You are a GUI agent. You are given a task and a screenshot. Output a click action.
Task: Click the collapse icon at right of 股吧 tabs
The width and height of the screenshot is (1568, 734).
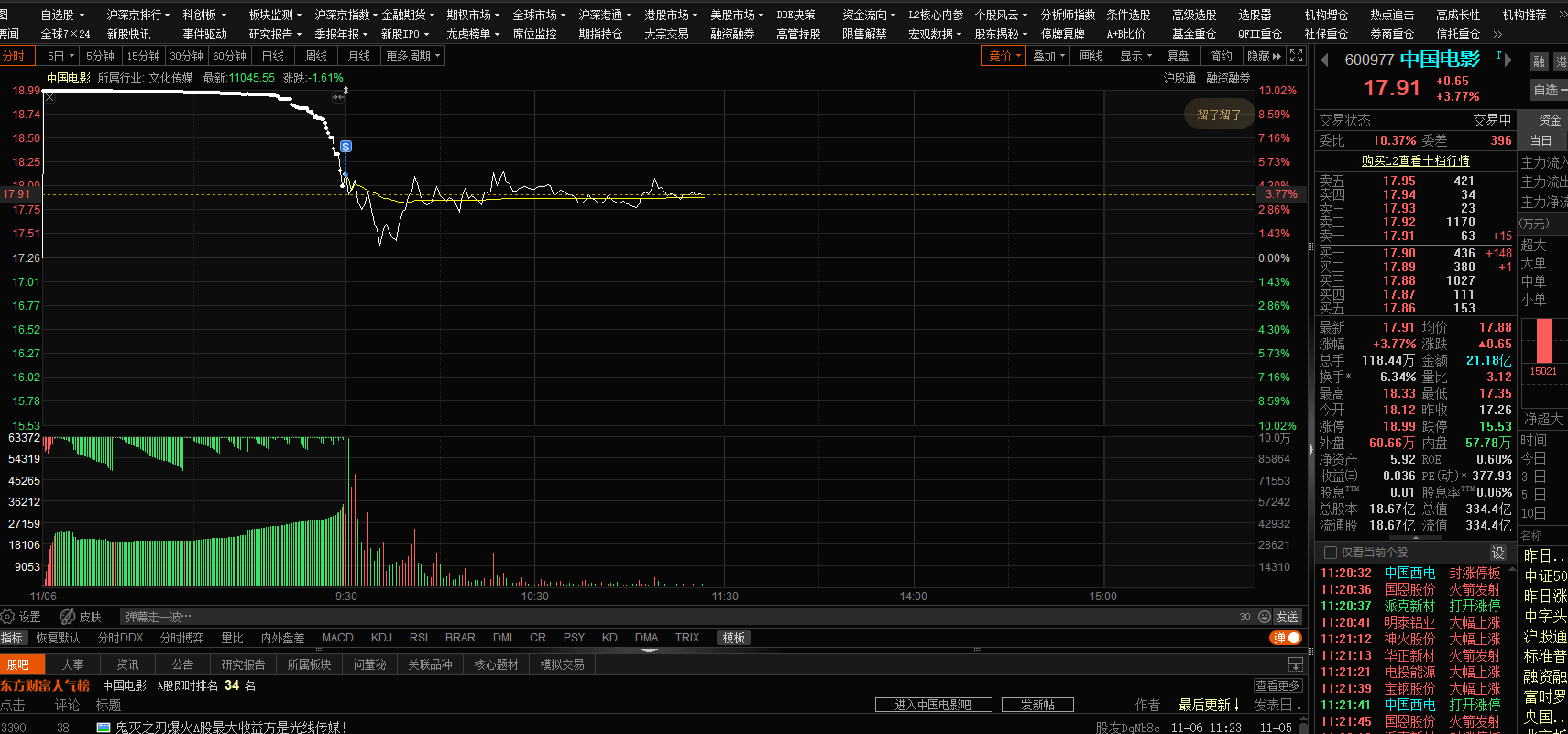tap(1295, 664)
